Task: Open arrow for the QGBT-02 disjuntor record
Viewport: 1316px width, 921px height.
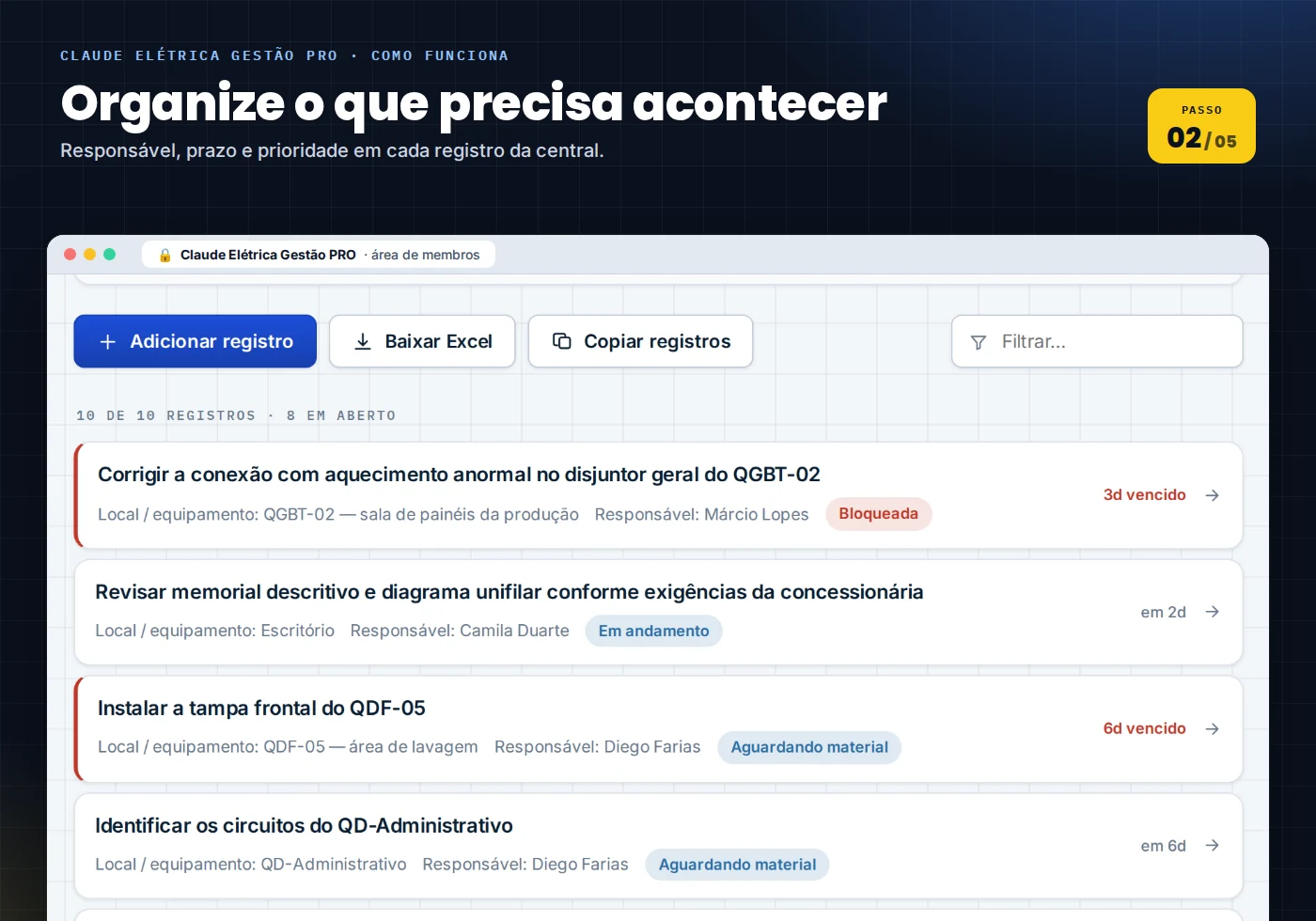Action: (1213, 495)
